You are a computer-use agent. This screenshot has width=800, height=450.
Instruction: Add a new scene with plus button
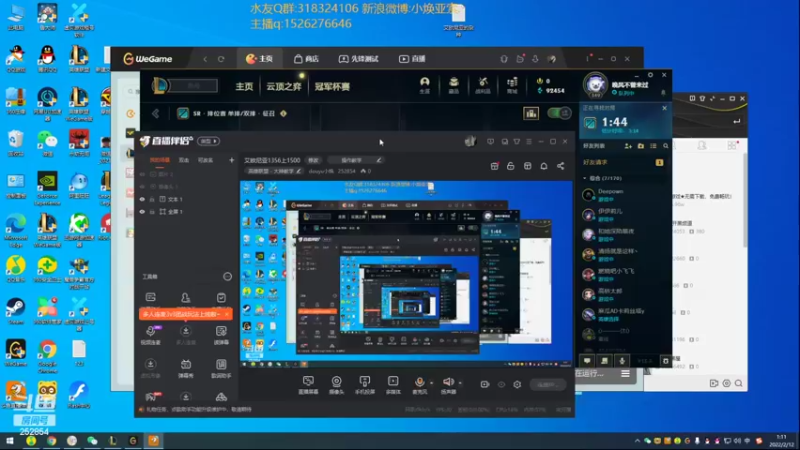pos(231,160)
